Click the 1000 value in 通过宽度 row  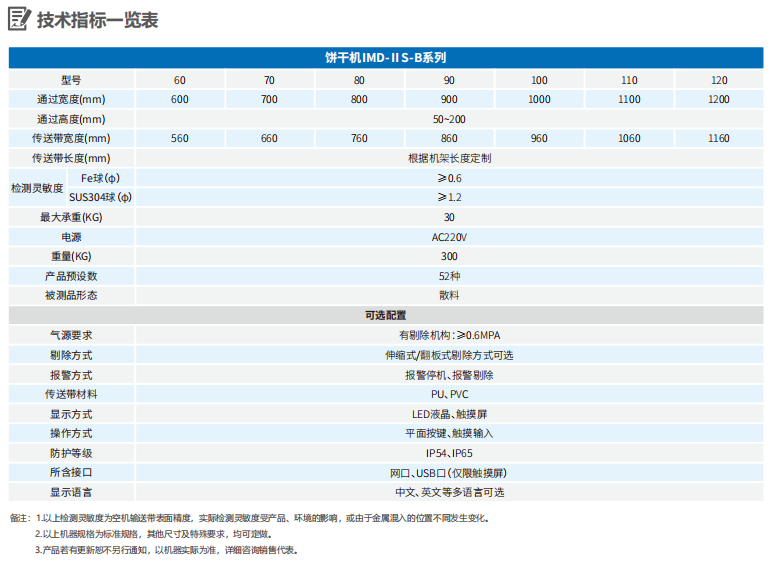tap(539, 99)
